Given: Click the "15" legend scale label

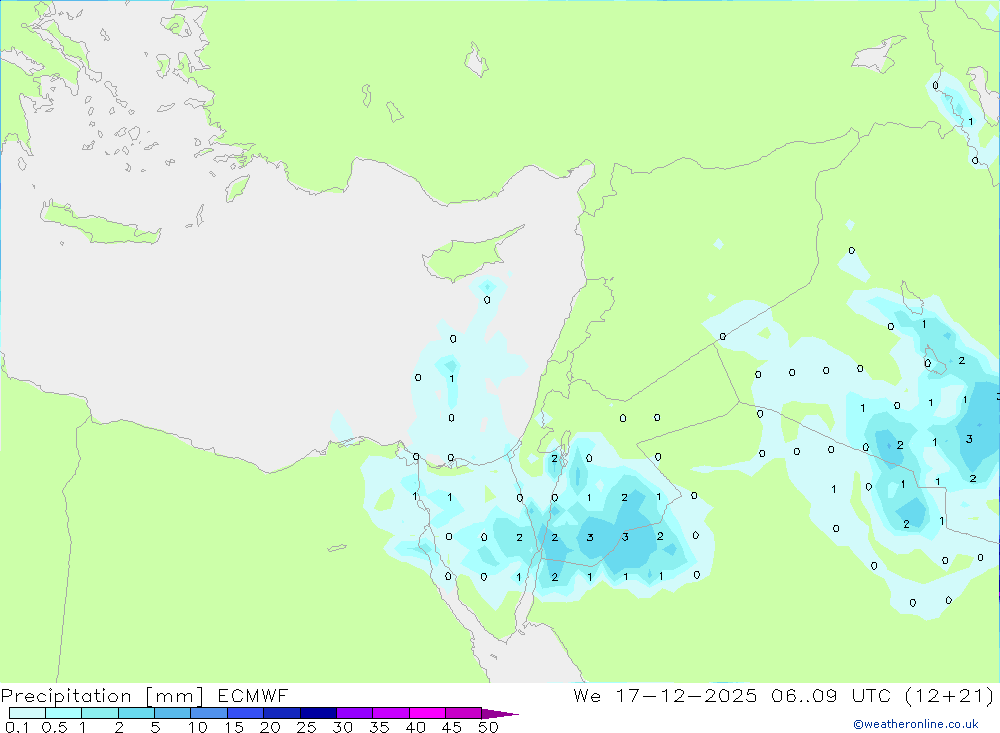Looking at the screenshot, I should pos(234,727).
